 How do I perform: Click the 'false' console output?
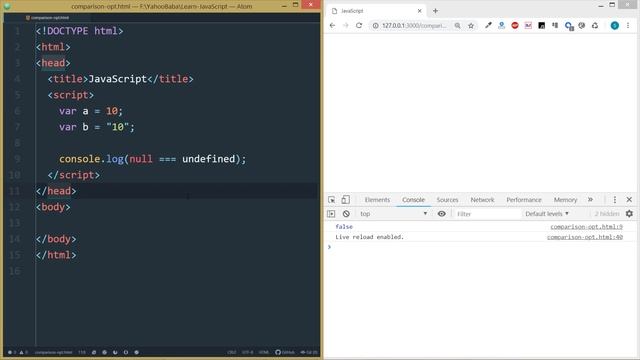pos(344,227)
